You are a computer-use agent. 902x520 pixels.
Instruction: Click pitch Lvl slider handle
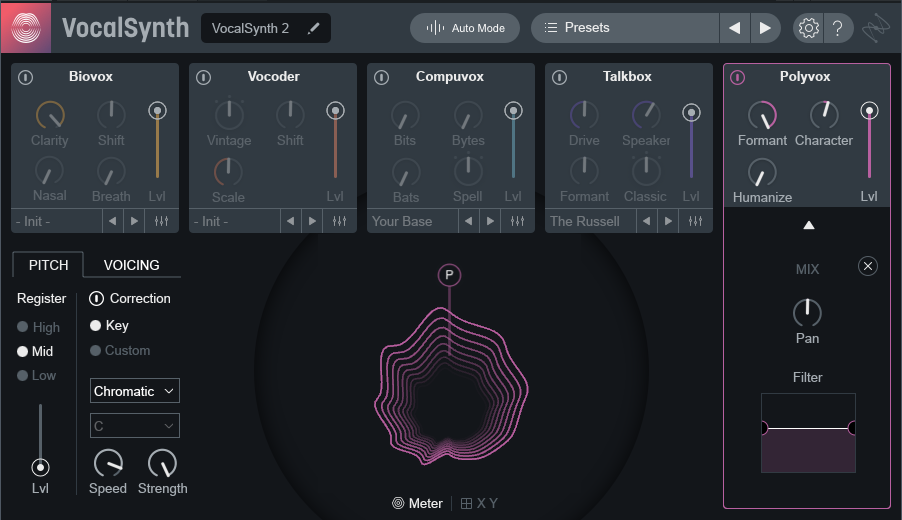pyautogui.click(x=40, y=468)
